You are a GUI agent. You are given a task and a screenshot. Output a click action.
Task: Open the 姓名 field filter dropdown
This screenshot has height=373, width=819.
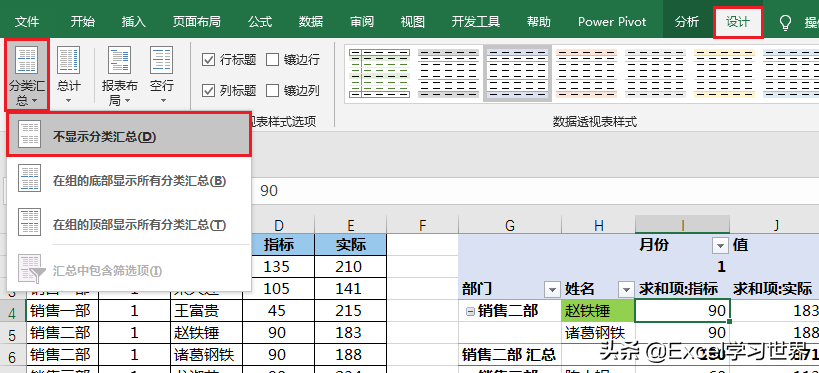point(625,288)
